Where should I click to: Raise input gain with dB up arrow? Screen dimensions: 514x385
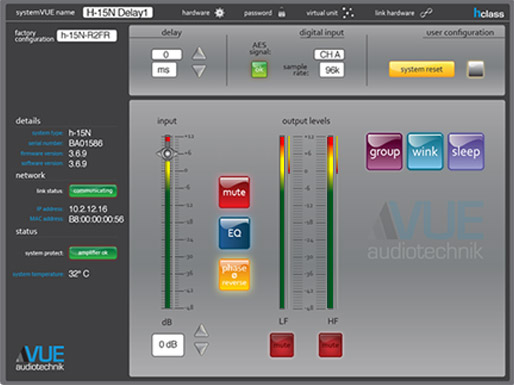[201, 330]
